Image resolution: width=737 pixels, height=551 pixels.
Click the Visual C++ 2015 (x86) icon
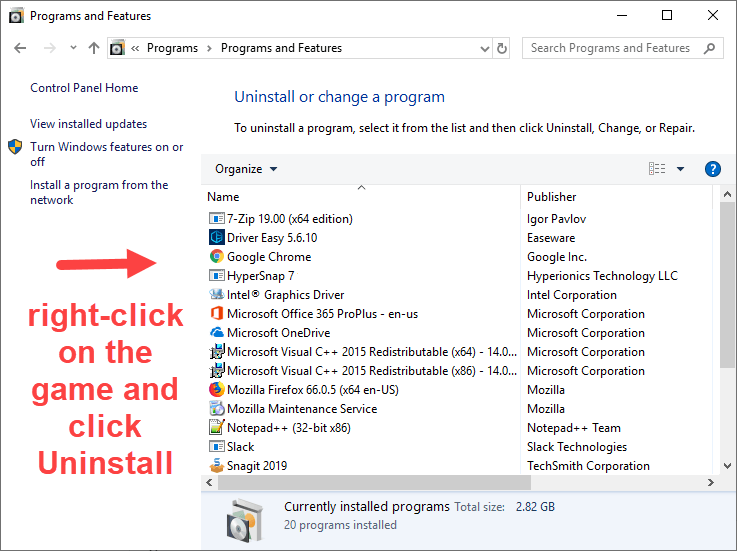(216, 370)
